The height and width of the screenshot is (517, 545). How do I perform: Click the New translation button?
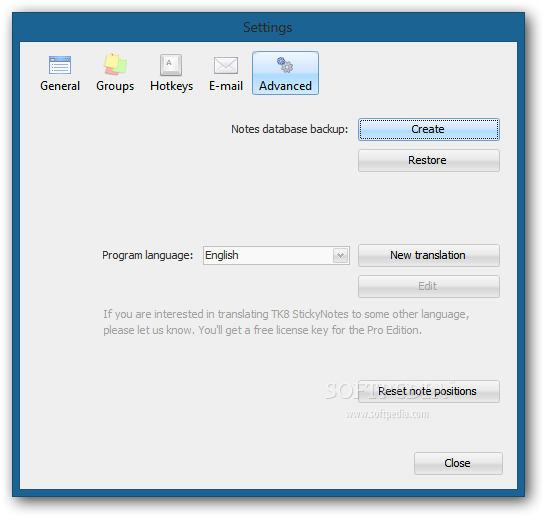pyautogui.click(x=429, y=256)
